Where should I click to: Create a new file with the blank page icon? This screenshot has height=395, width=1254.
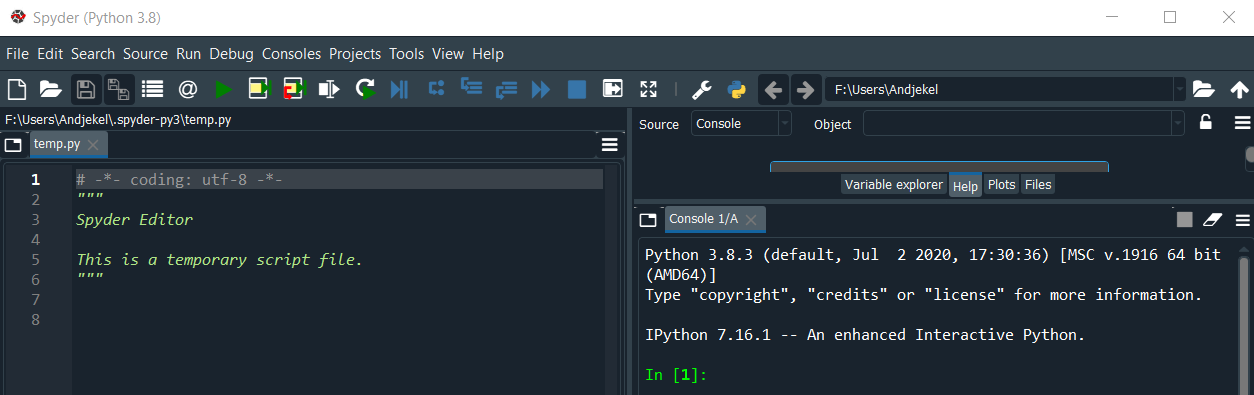17,89
